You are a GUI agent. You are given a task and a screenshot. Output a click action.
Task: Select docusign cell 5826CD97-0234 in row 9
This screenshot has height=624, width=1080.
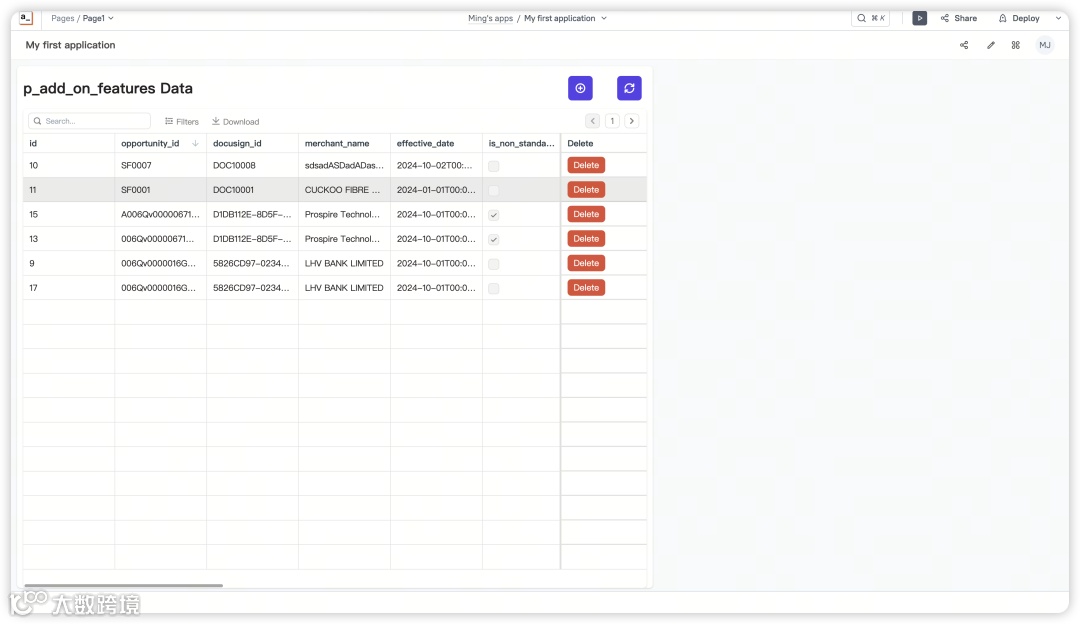pos(252,263)
